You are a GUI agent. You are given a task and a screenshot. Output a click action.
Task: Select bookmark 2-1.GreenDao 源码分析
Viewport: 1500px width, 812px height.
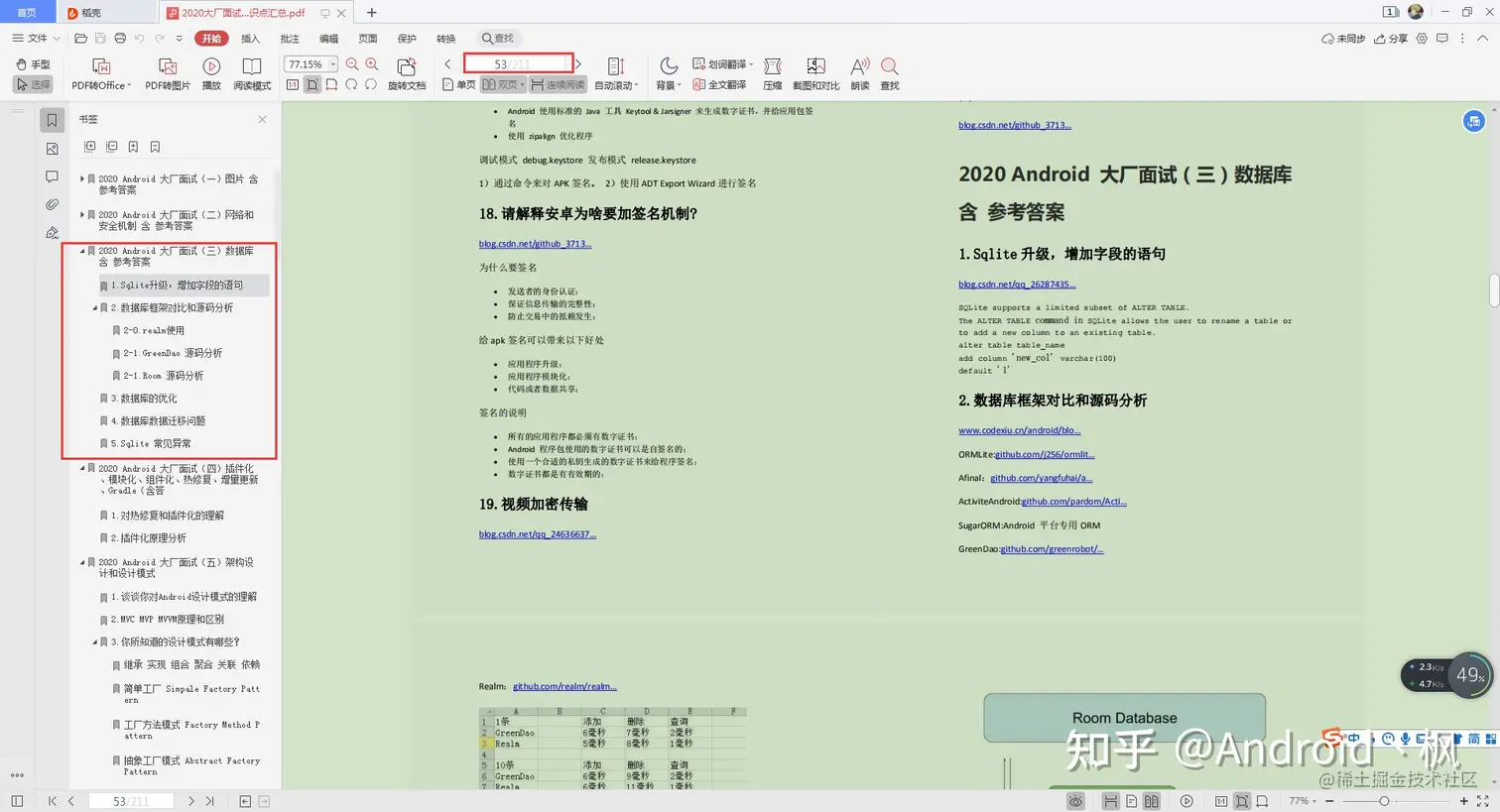pos(172,353)
